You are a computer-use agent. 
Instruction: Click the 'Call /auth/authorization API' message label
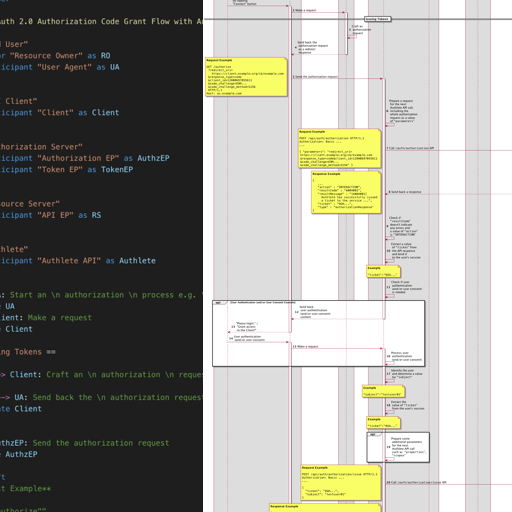(411, 148)
